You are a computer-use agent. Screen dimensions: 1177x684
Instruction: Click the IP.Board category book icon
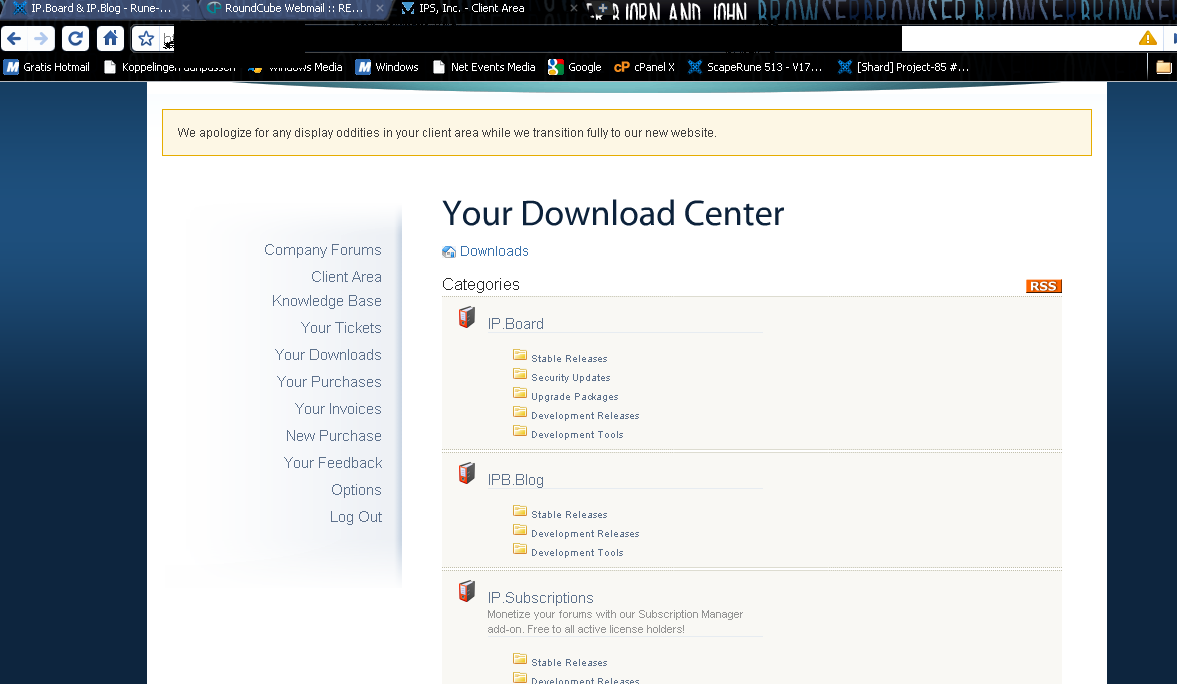467,317
